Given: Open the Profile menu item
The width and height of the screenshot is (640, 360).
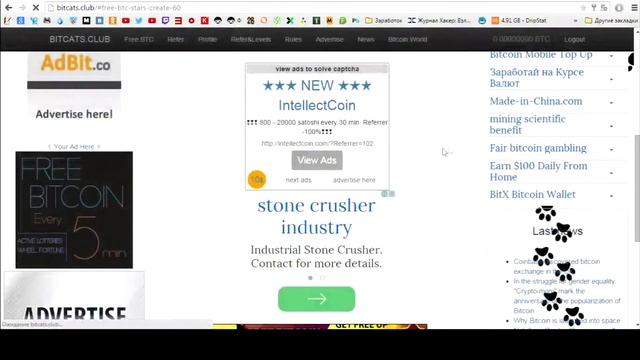Looking at the screenshot, I should [207, 39].
